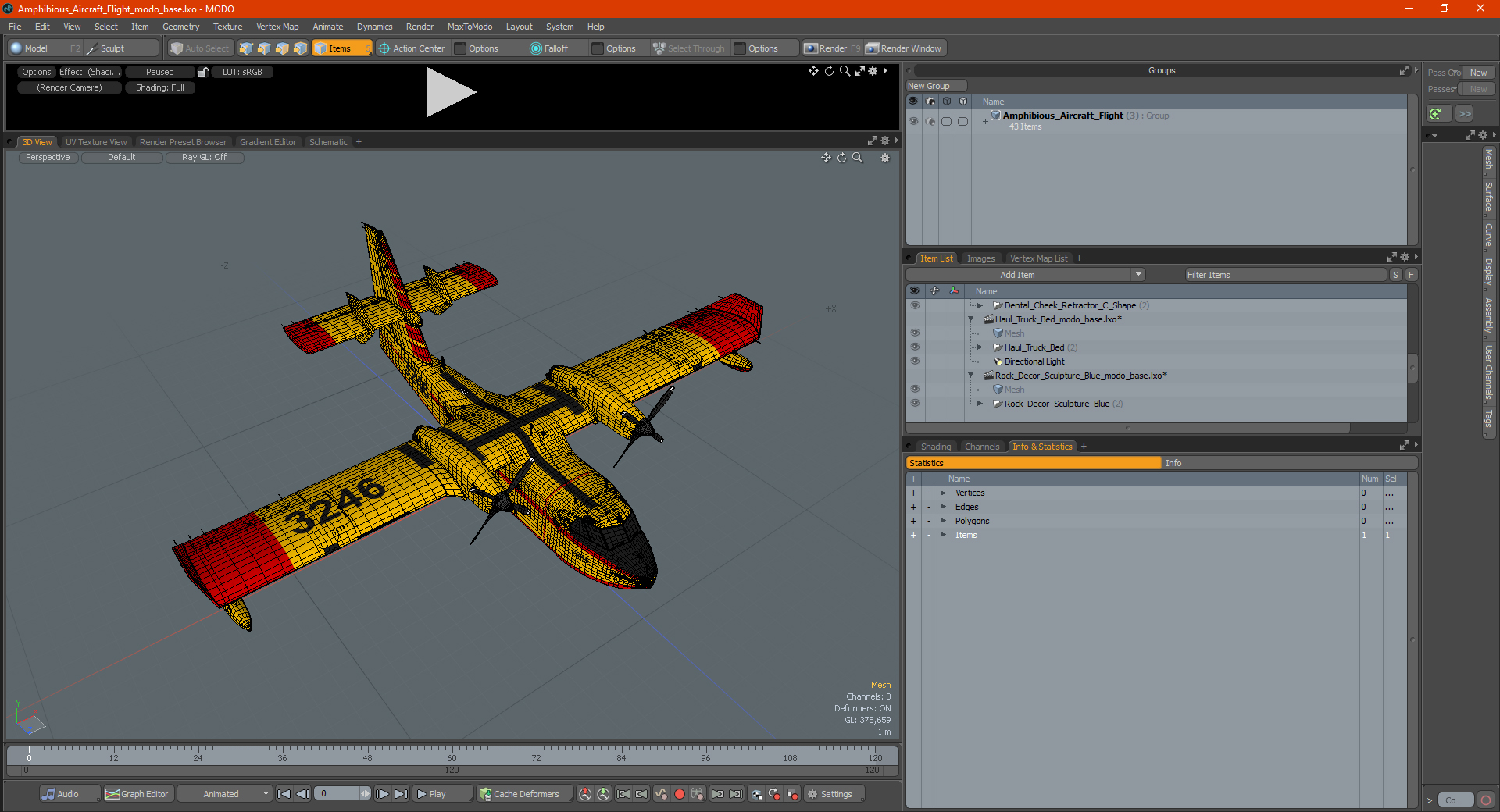This screenshot has height=812, width=1500.
Task: Toggle Options checkbox after Action Center
Action: (460, 48)
